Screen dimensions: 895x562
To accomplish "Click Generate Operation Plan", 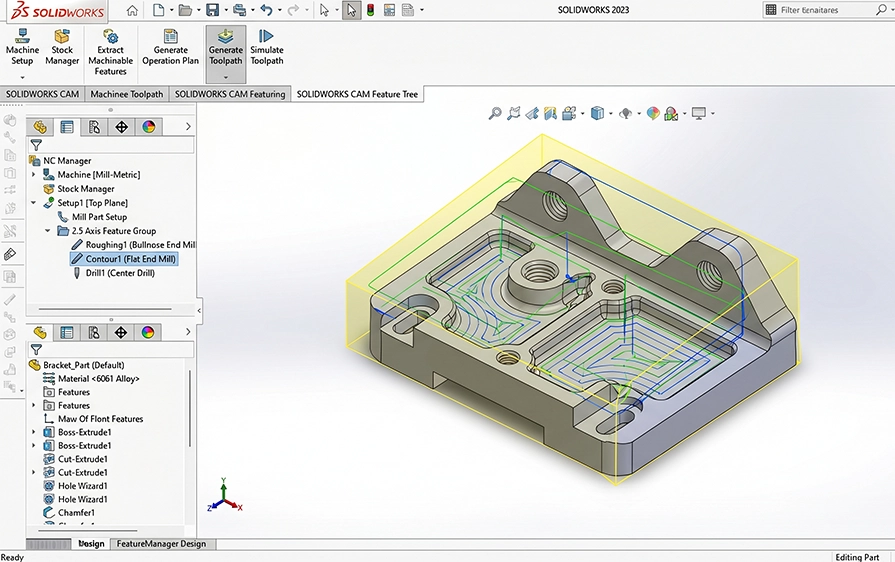I will coord(170,48).
